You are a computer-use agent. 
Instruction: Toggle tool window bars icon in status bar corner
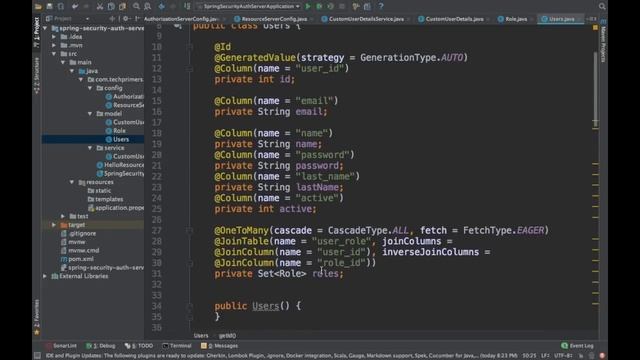(x=37, y=356)
